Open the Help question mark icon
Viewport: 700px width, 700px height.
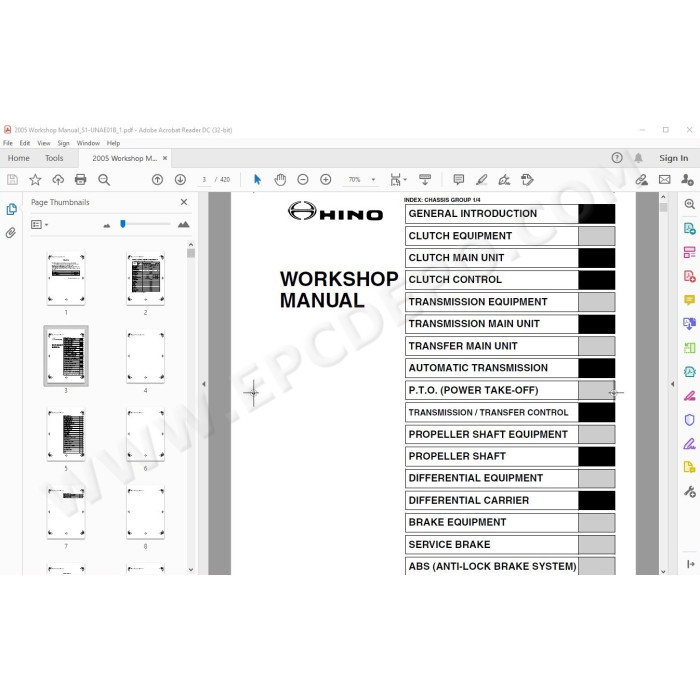(617, 158)
